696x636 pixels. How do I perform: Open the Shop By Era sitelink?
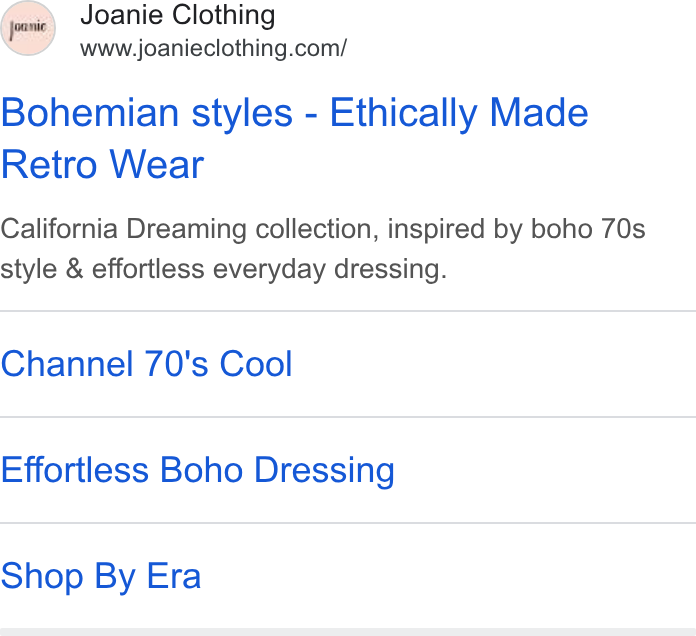pos(101,577)
